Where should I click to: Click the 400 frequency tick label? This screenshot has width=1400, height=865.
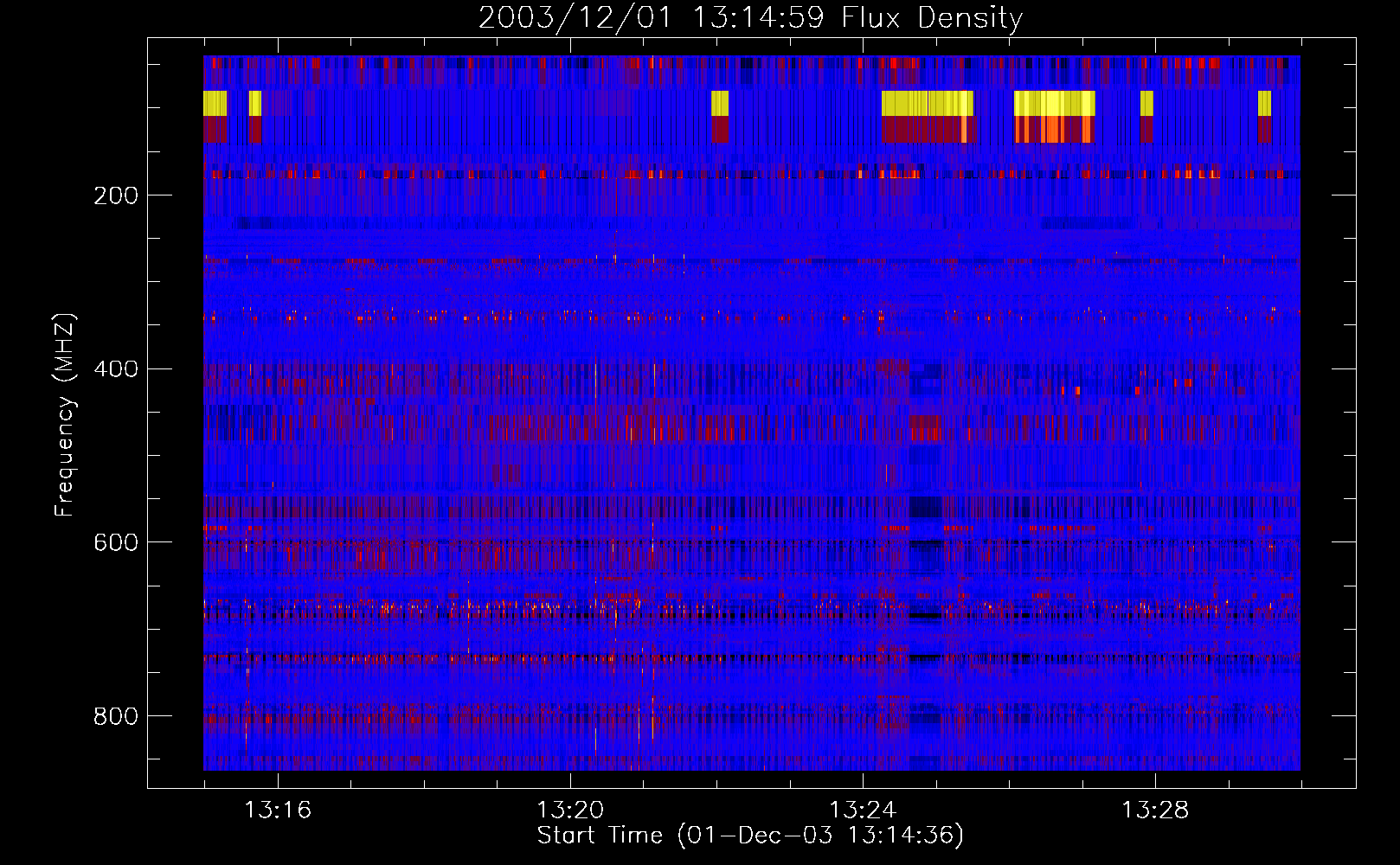(x=116, y=369)
